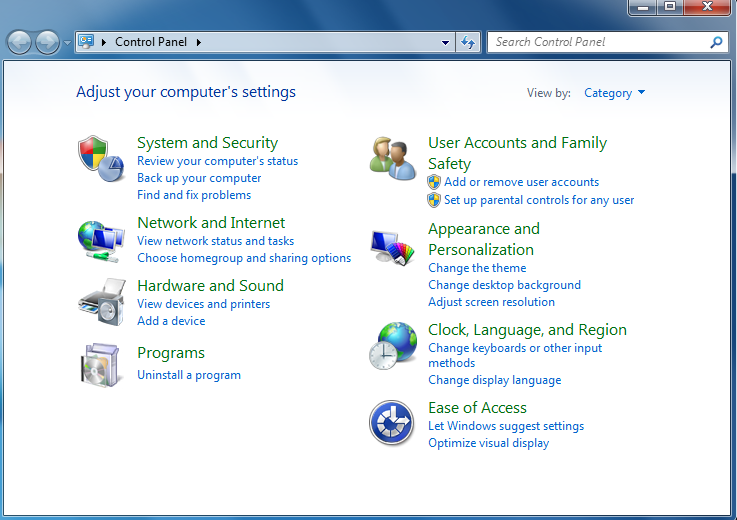Open the recent pages dropdown arrow

[x=67, y=43]
